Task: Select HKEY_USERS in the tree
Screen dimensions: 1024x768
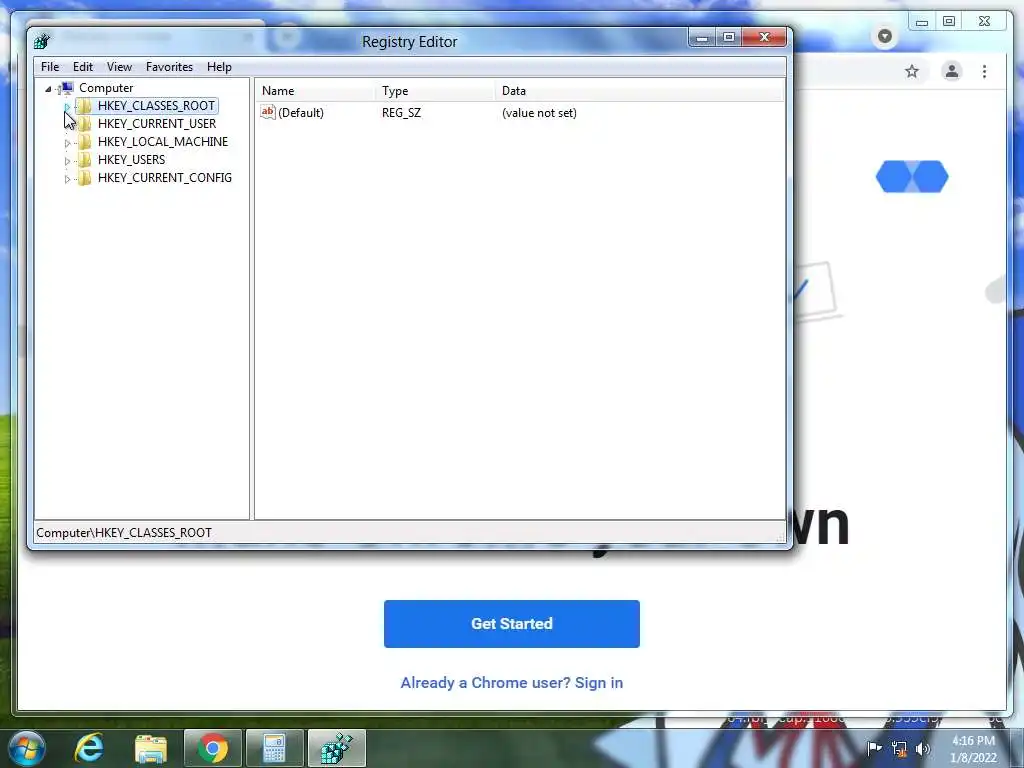Action: point(131,159)
